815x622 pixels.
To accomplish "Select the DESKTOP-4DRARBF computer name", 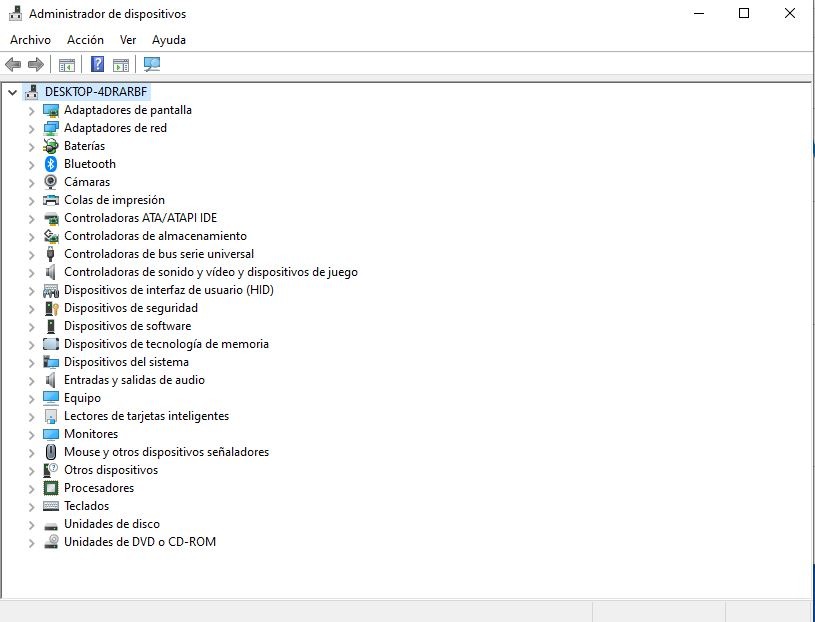I will 96,92.
